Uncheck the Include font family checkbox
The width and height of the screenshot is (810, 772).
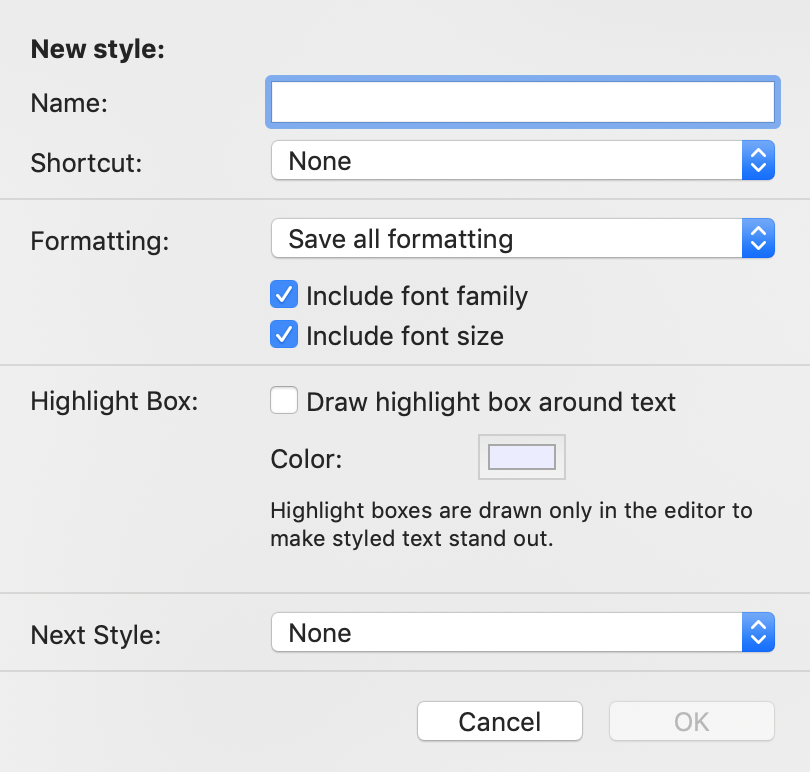[x=284, y=295]
